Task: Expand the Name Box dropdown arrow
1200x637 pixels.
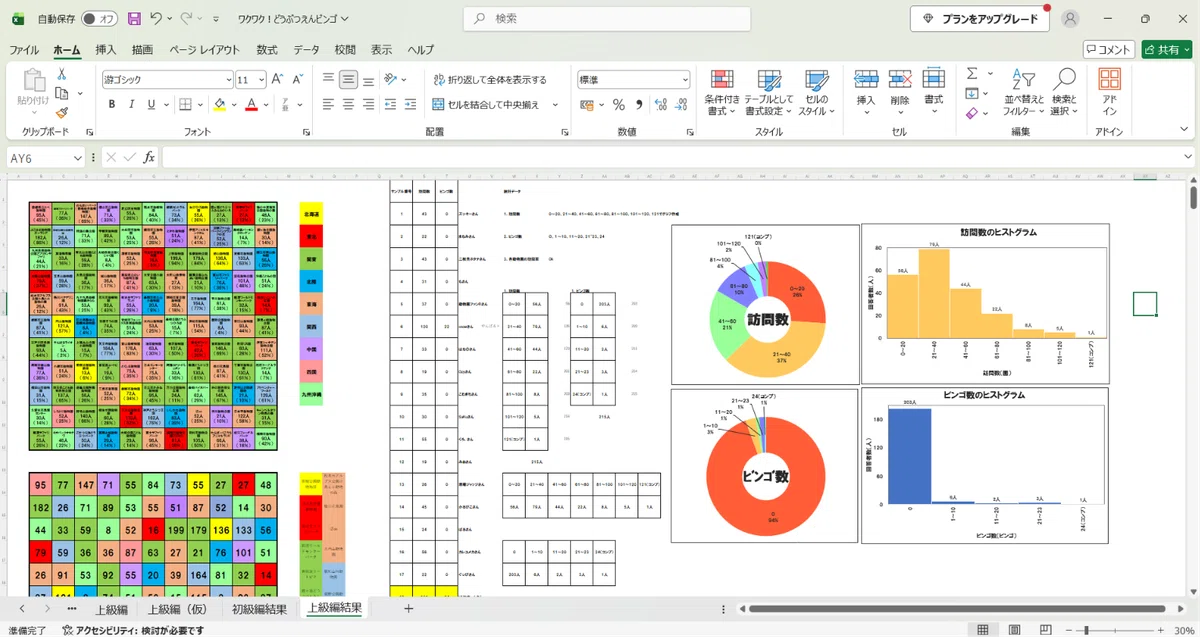Action: tap(78, 157)
